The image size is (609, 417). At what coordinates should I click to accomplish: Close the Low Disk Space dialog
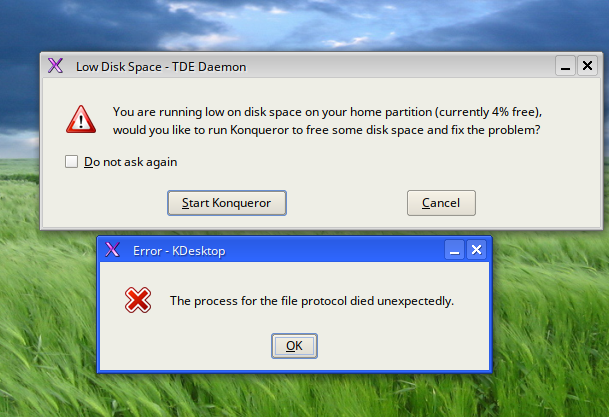coord(587,66)
